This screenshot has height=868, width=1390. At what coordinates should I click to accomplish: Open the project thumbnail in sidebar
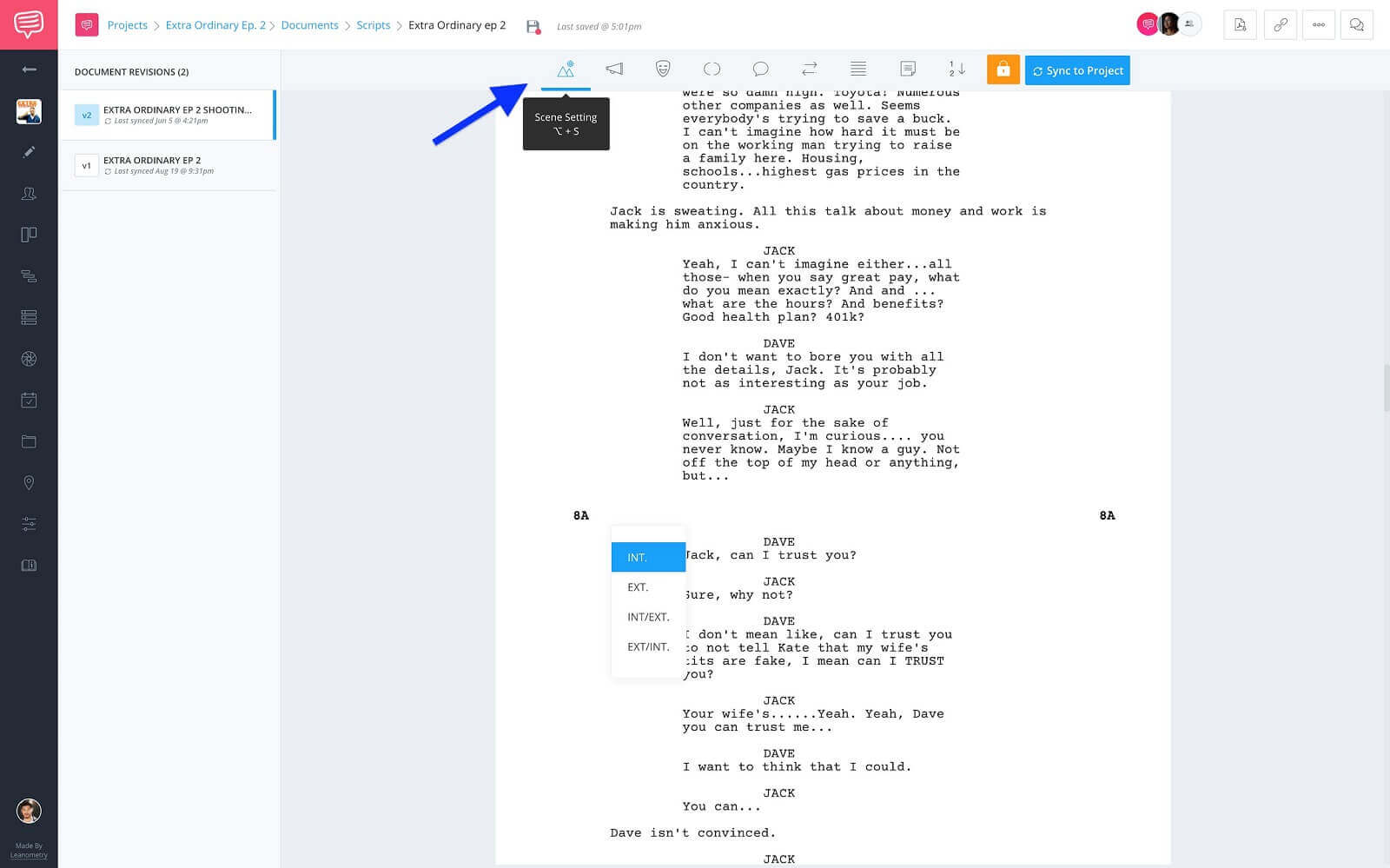[29, 111]
